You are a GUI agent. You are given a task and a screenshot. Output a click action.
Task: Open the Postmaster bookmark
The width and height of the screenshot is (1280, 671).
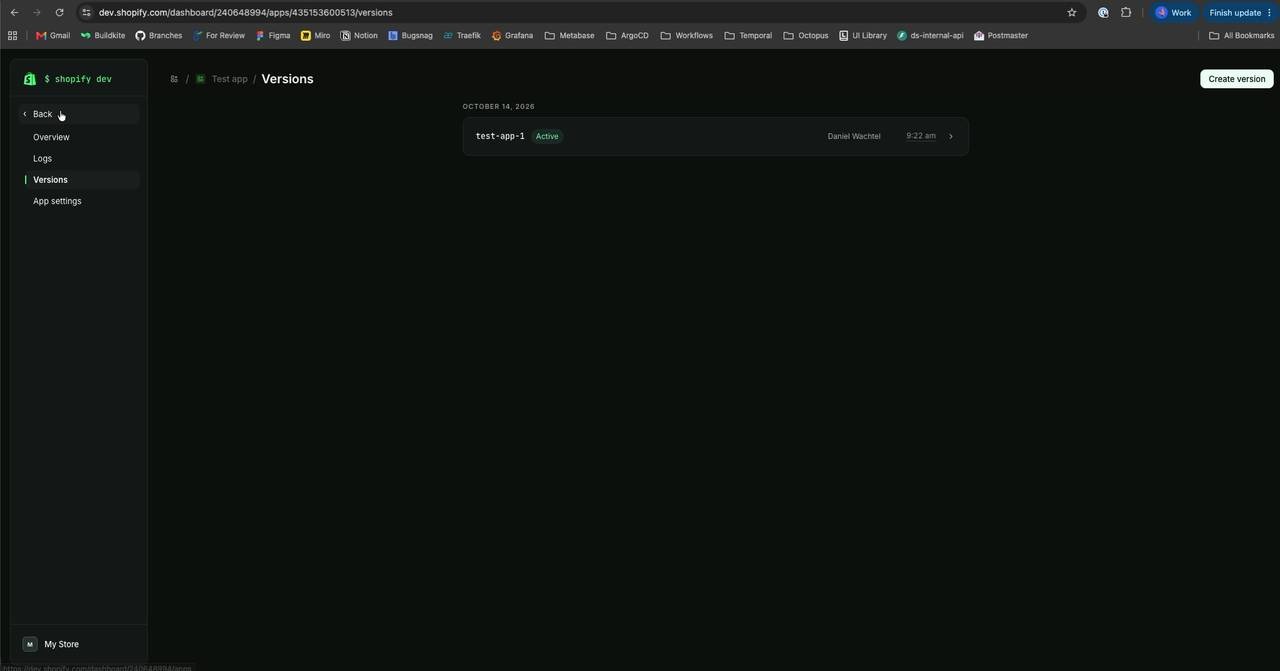click(1001, 36)
